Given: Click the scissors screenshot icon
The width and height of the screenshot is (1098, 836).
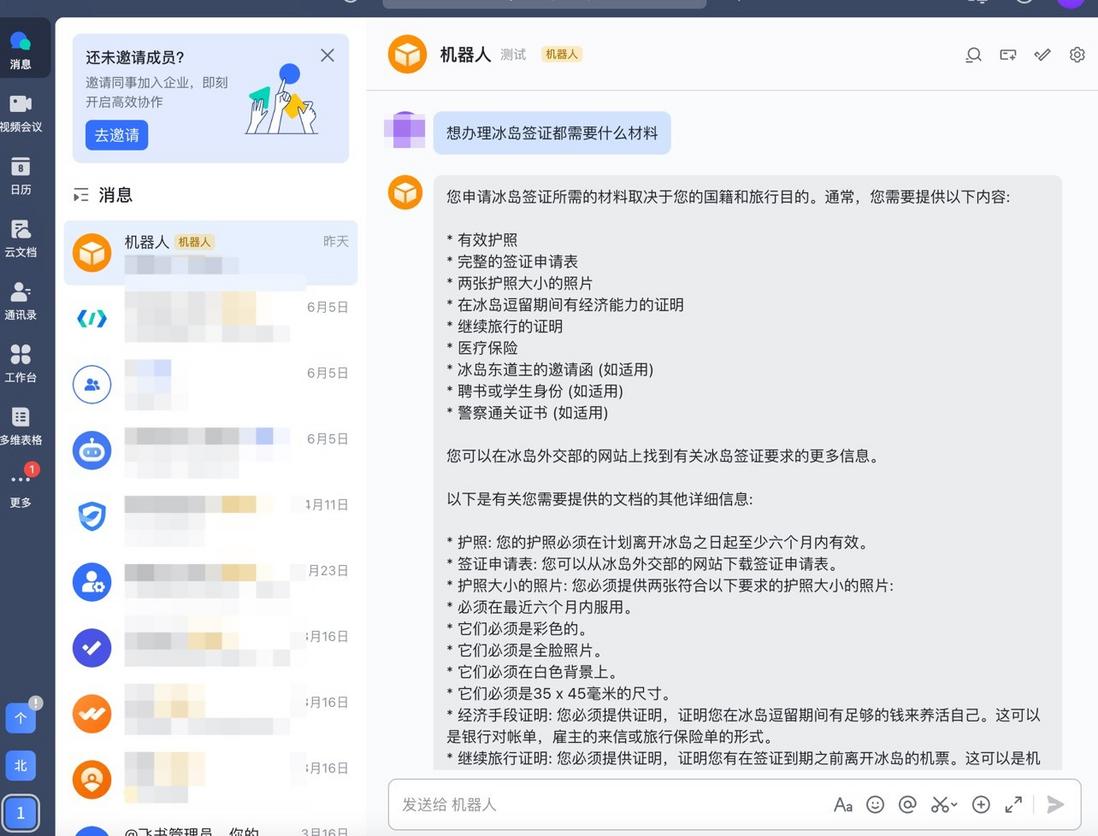Looking at the screenshot, I should (939, 804).
